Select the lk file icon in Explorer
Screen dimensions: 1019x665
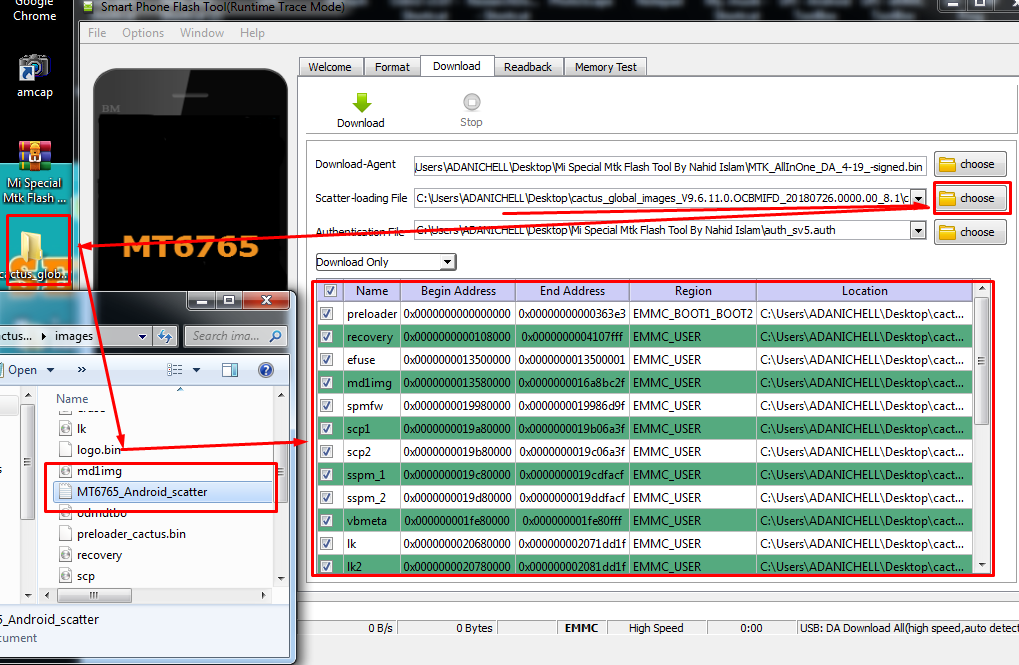tap(66, 428)
